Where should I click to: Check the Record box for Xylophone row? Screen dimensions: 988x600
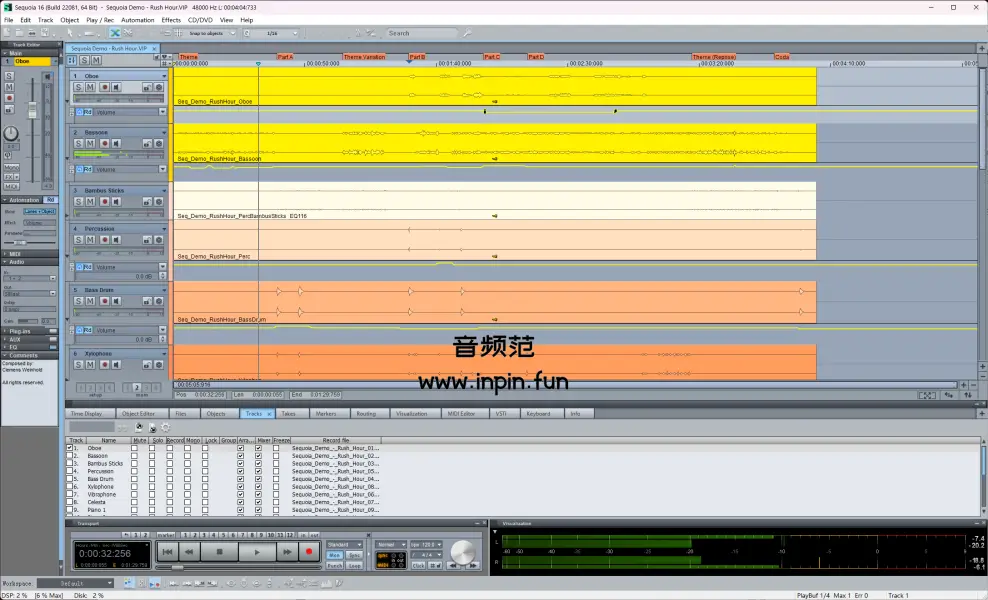pyautogui.click(x=169, y=487)
